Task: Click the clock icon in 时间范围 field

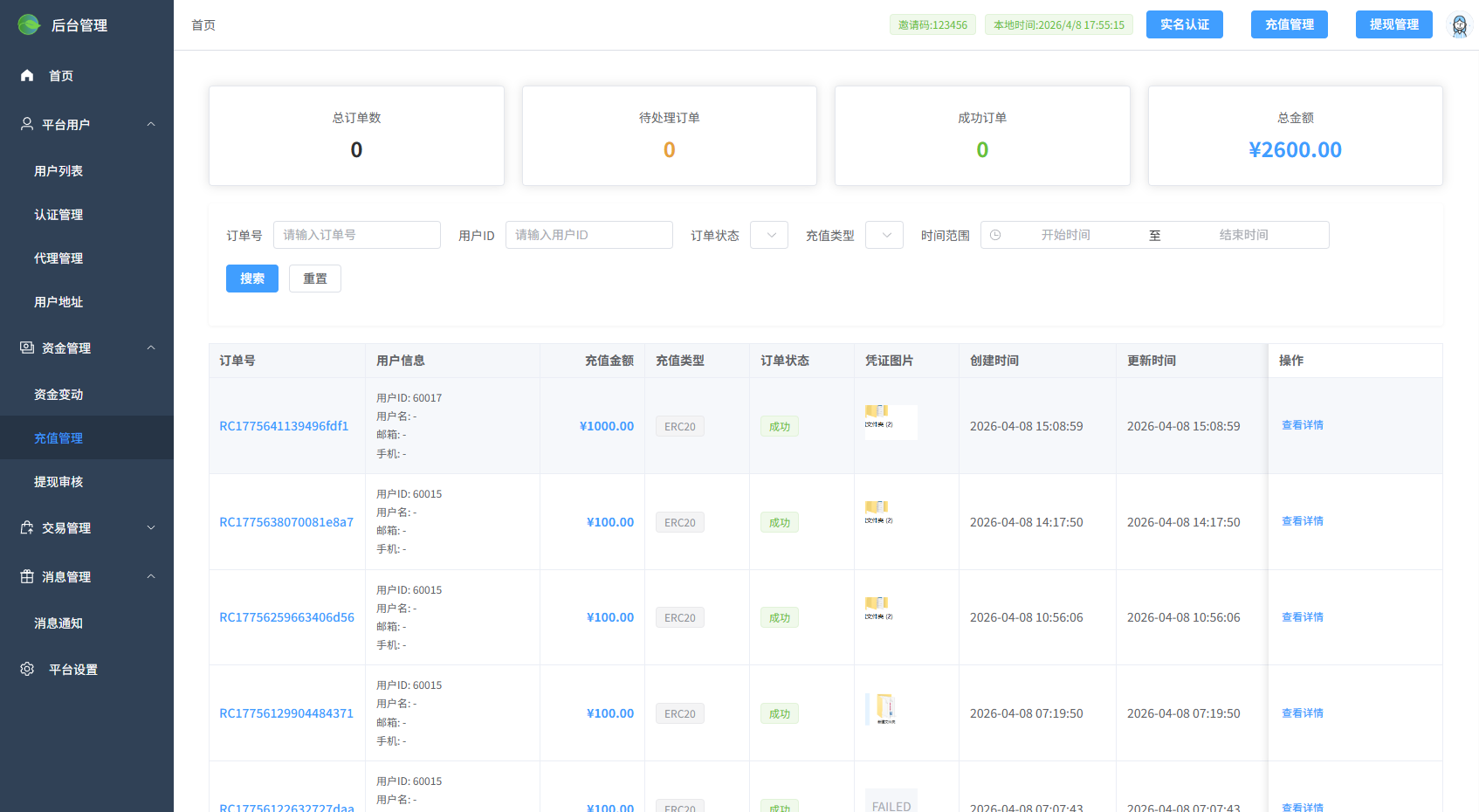Action: pyautogui.click(x=996, y=234)
